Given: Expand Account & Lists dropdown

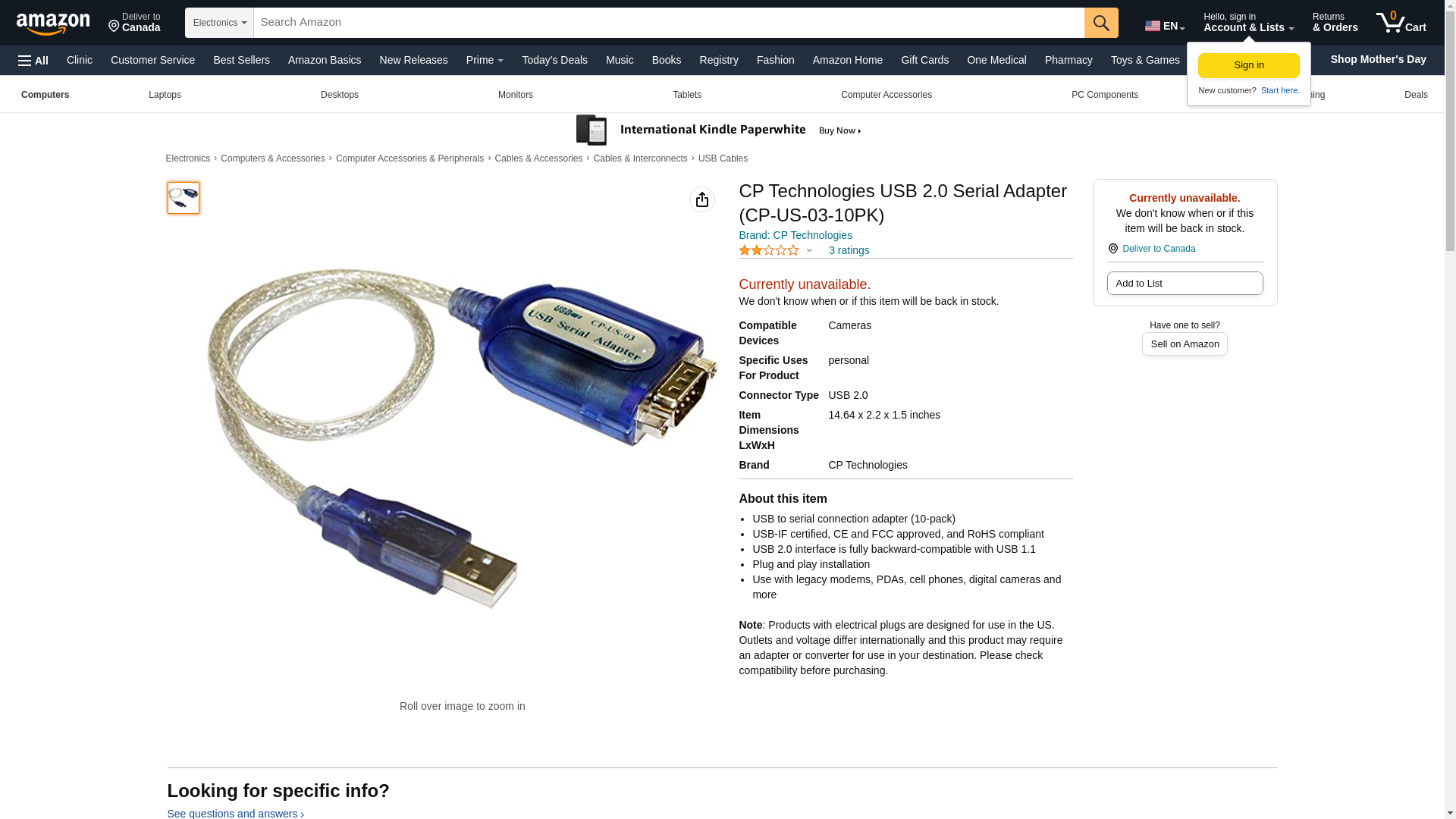Looking at the screenshot, I should 1248,23.
